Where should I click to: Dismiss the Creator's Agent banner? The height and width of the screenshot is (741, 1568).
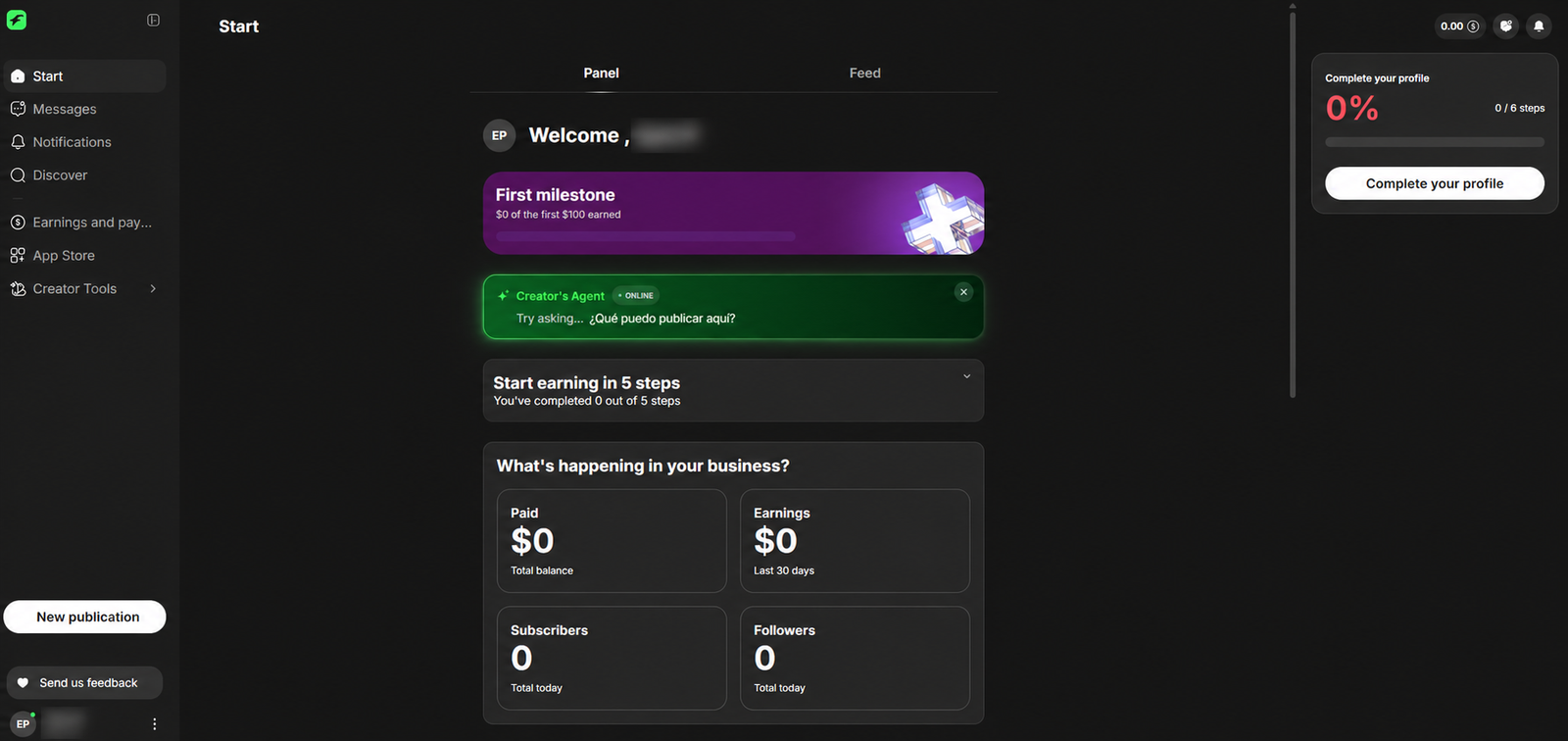[x=963, y=292]
